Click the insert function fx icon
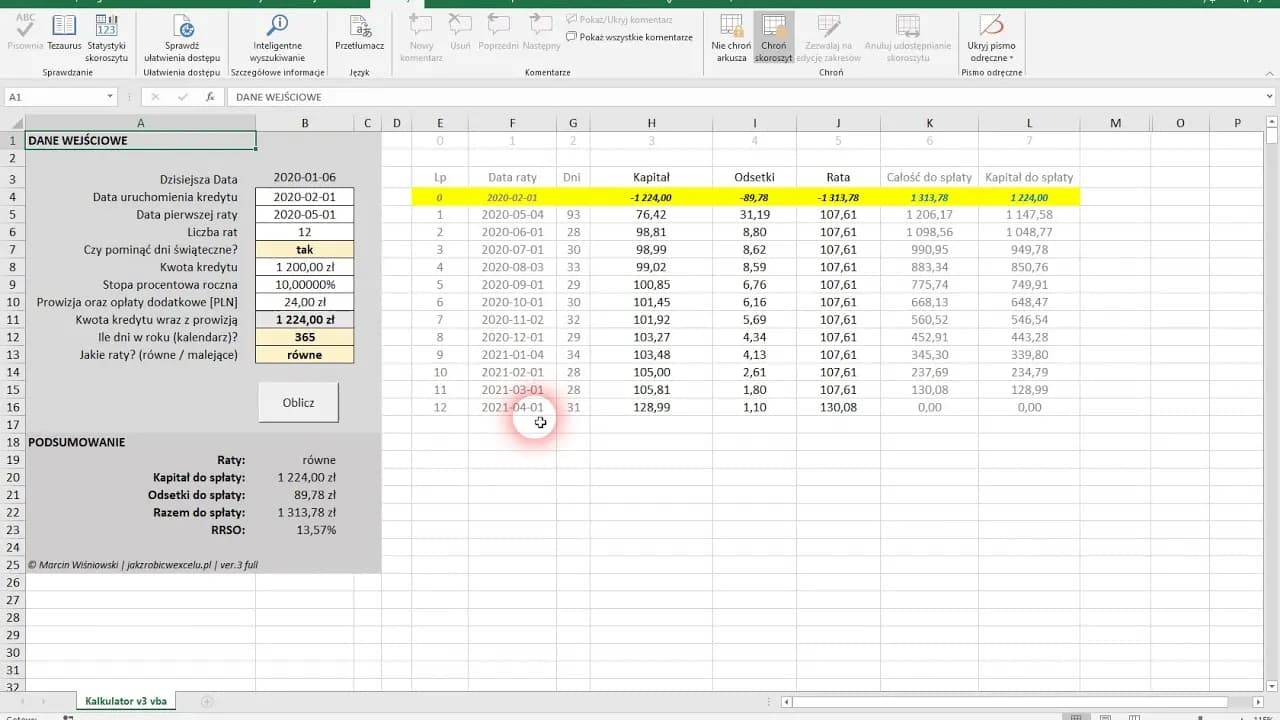The height and width of the screenshot is (720, 1280). [210, 97]
